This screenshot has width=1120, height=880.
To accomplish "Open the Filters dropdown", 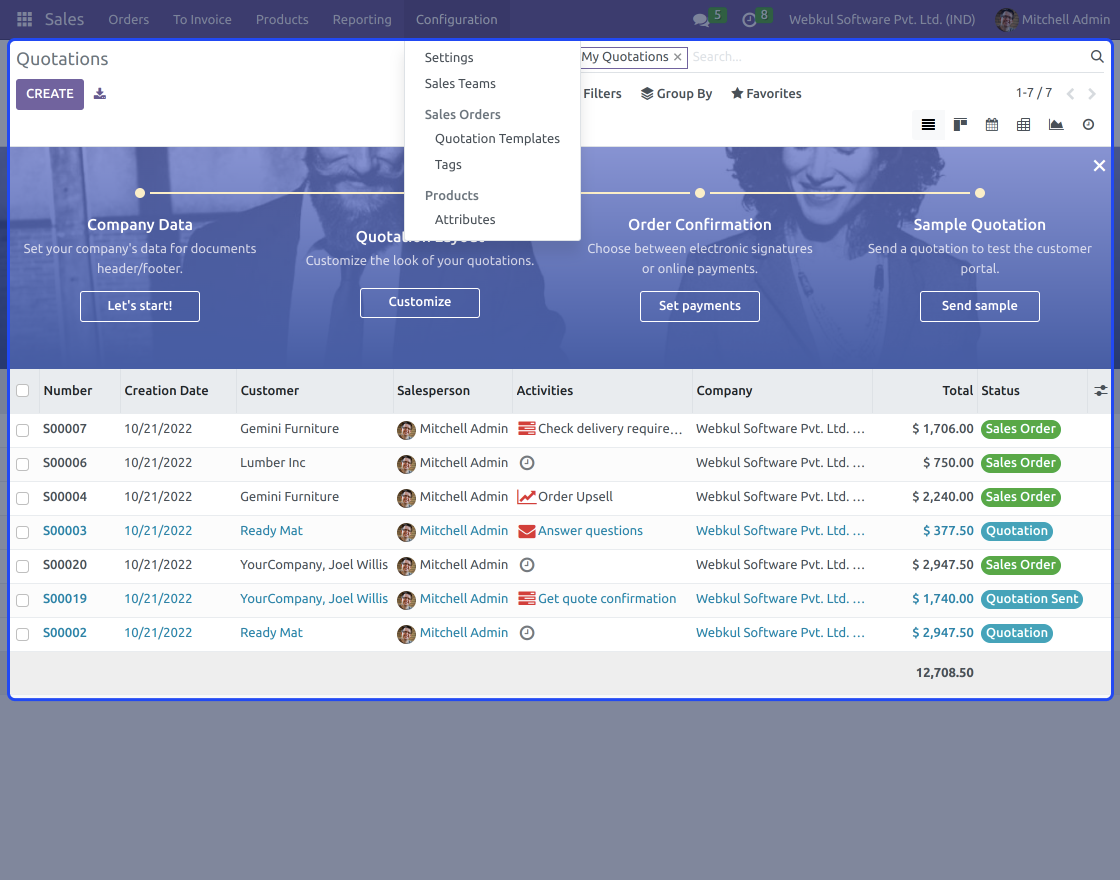I will point(602,94).
